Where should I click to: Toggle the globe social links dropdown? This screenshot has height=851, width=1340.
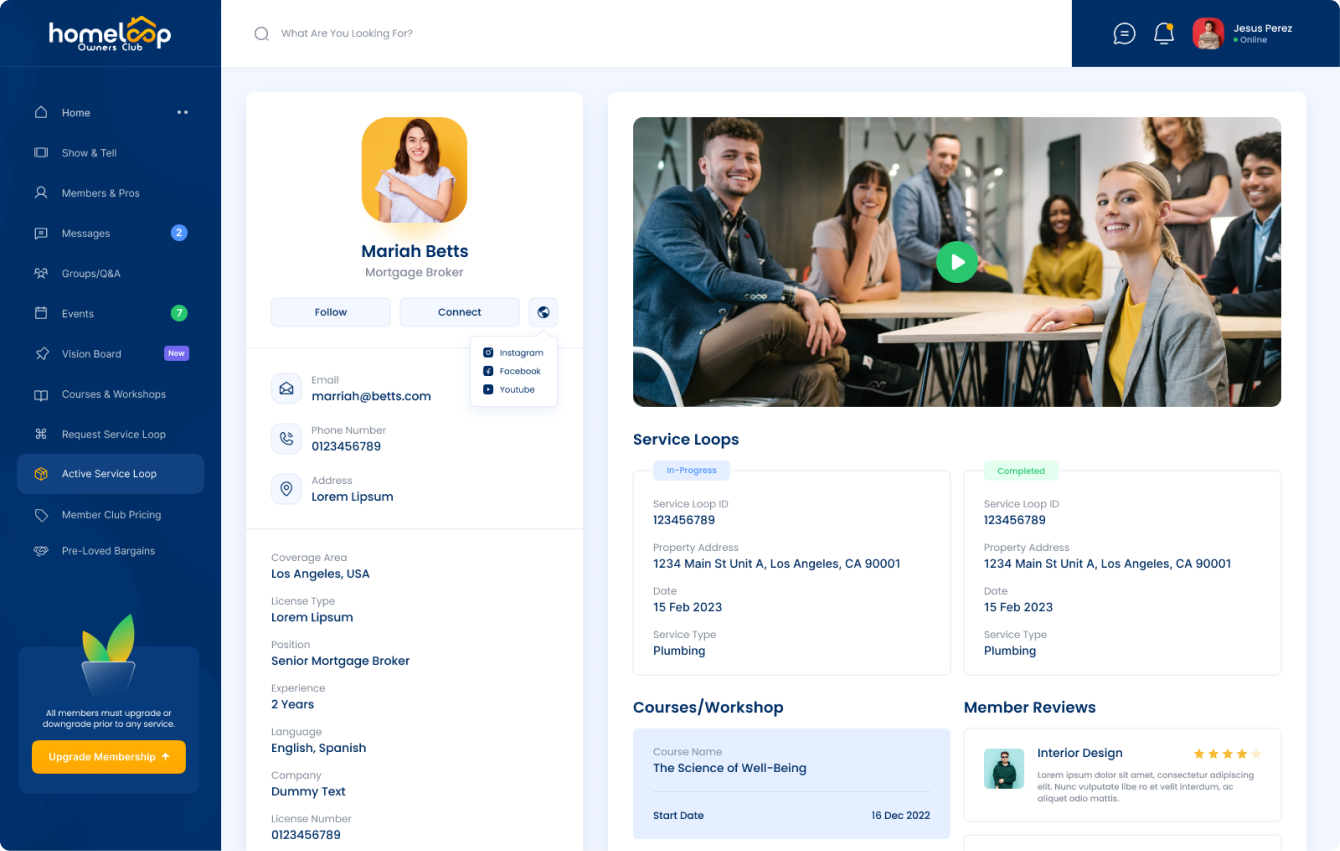tap(543, 312)
